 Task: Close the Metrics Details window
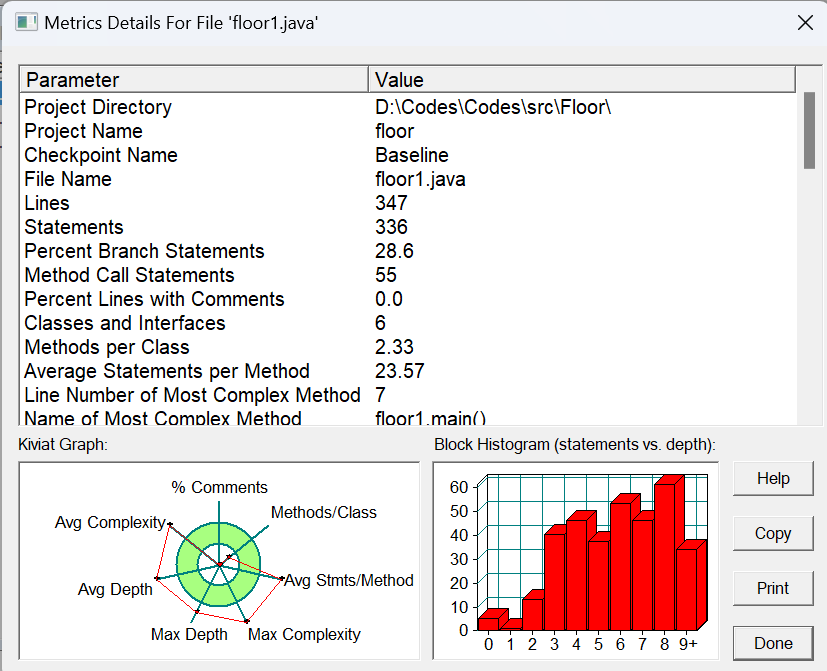pyautogui.click(x=805, y=23)
